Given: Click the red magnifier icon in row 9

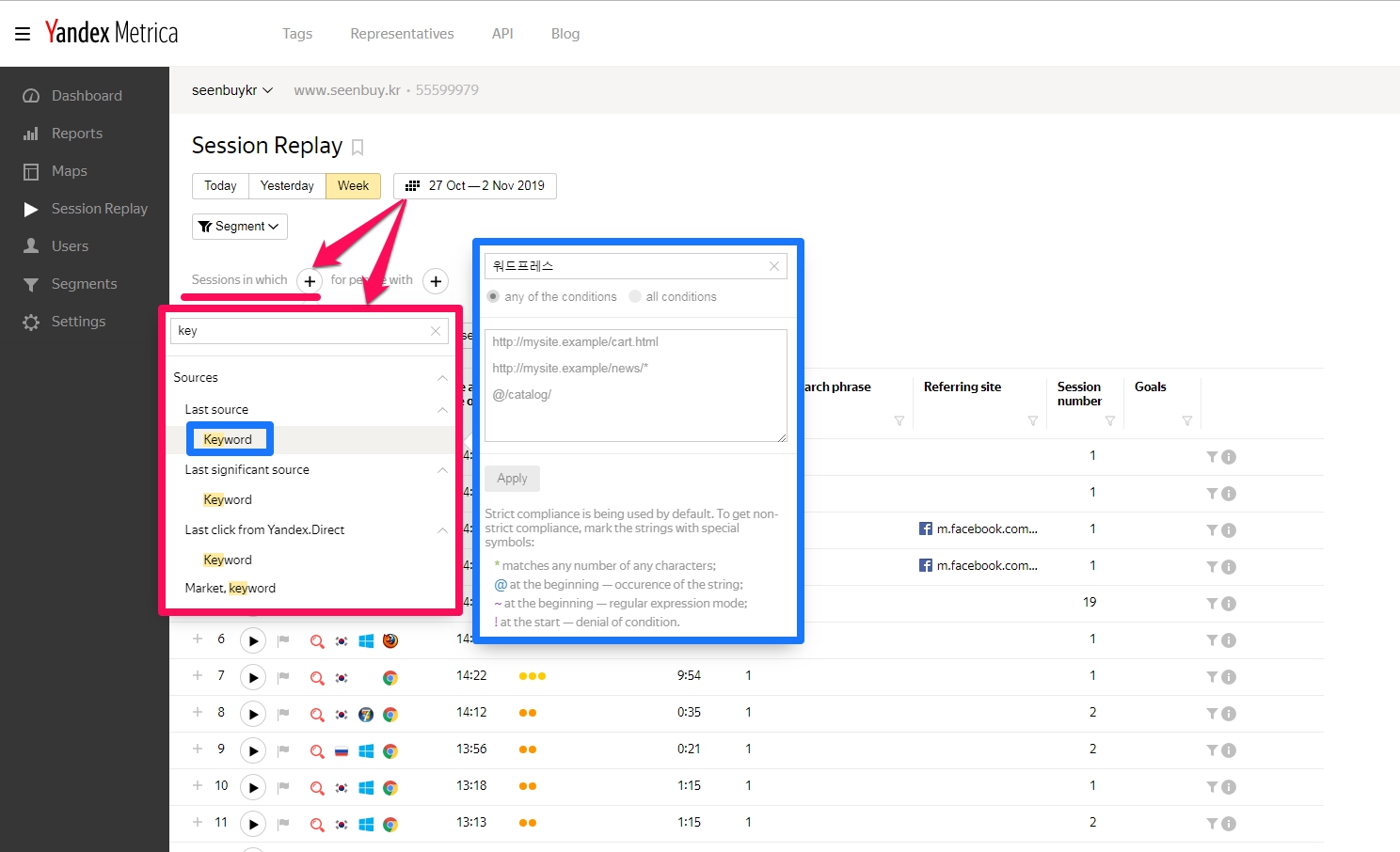Looking at the screenshot, I should [317, 750].
